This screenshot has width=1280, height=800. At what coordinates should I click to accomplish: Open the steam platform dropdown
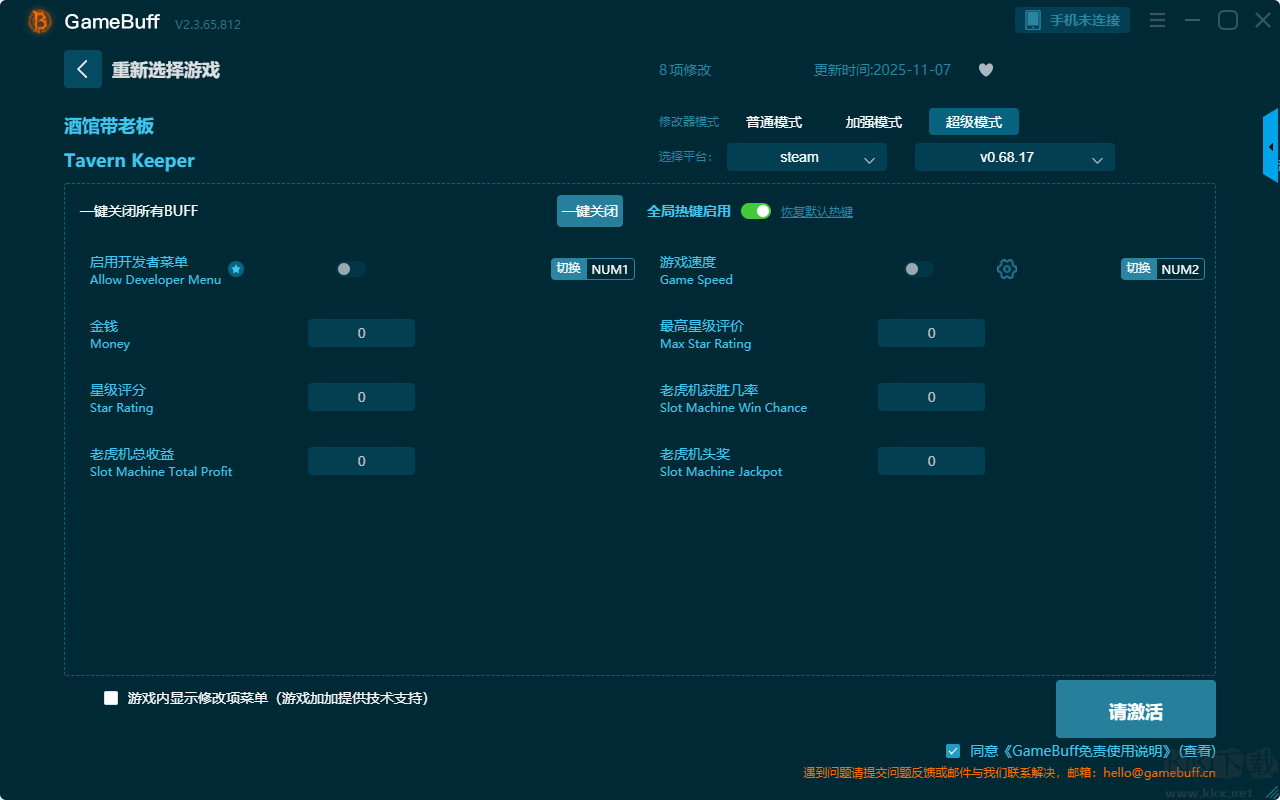point(807,157)
